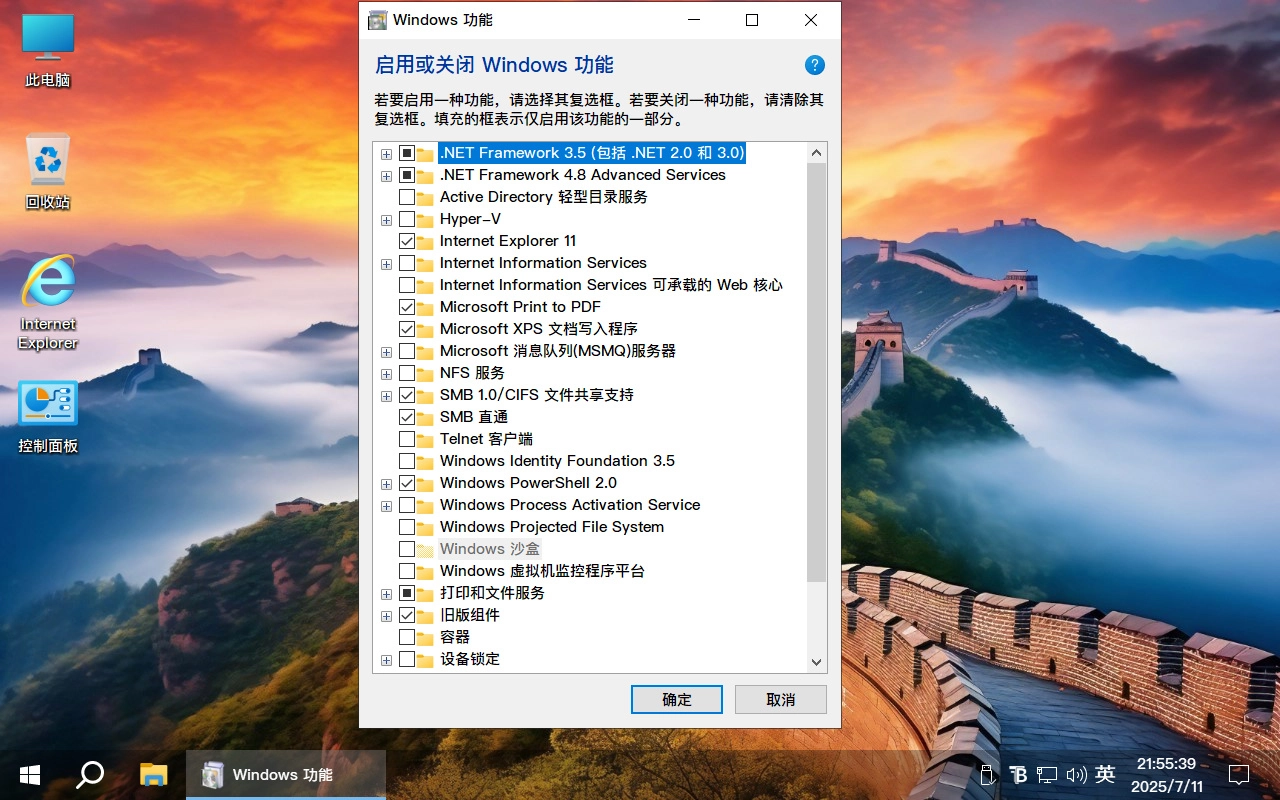The width and height of the screenshot is (1280, 800).
Task: Open 此电脑 from the desktop
Action: pos(47,45)
